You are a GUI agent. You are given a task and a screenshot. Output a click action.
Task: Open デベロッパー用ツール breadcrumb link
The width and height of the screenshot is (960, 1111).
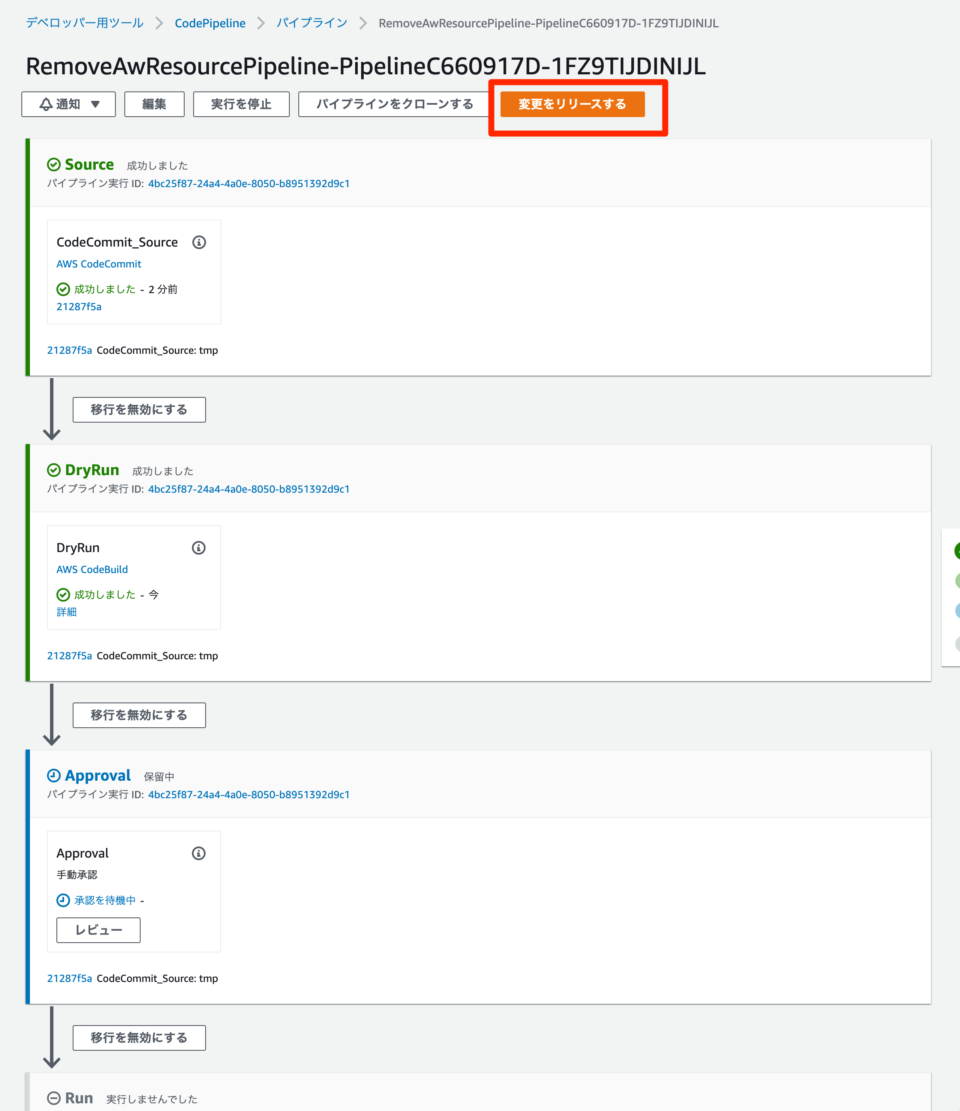(85, 23)
